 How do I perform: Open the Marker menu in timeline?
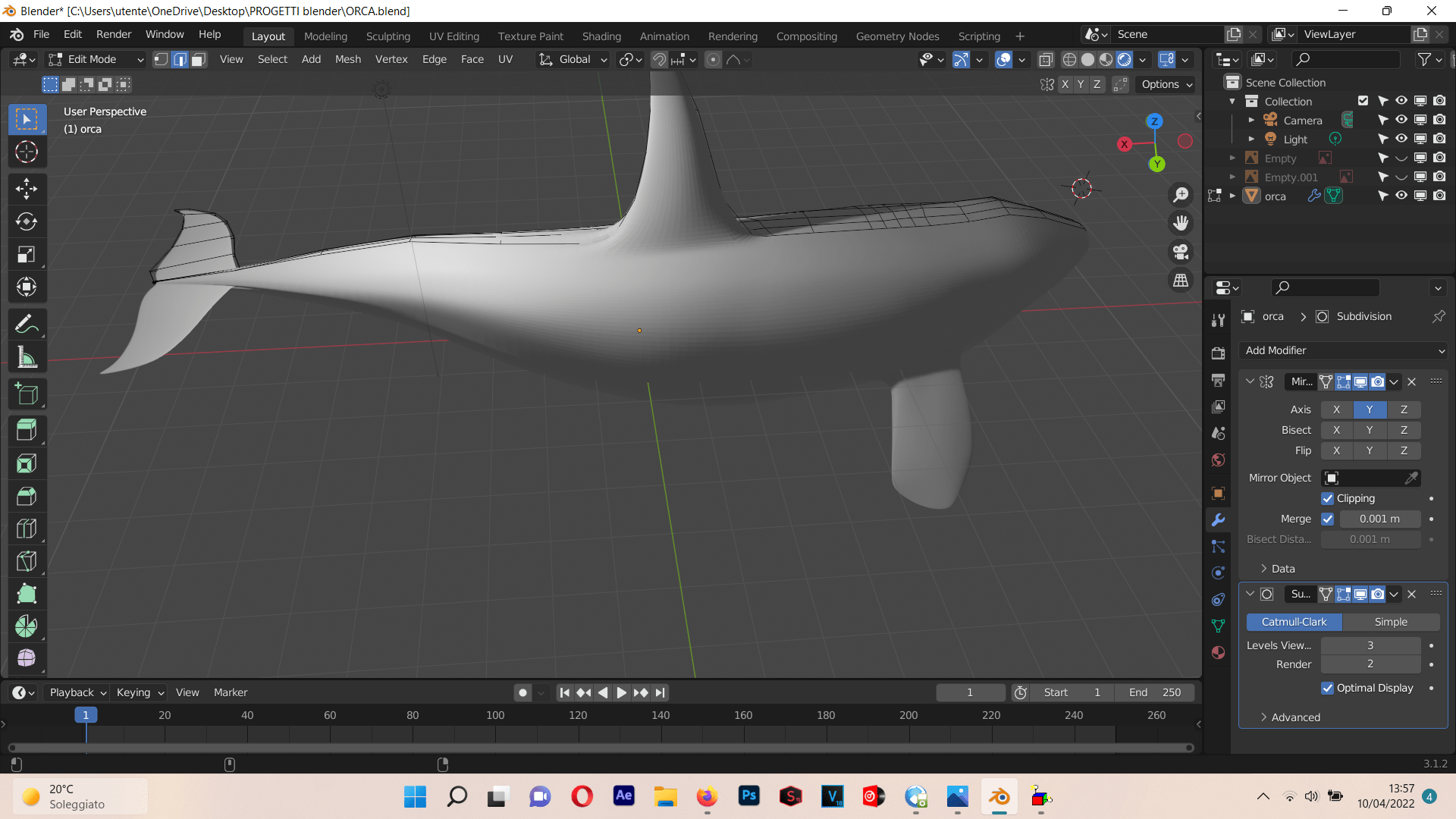click(231, 692)
